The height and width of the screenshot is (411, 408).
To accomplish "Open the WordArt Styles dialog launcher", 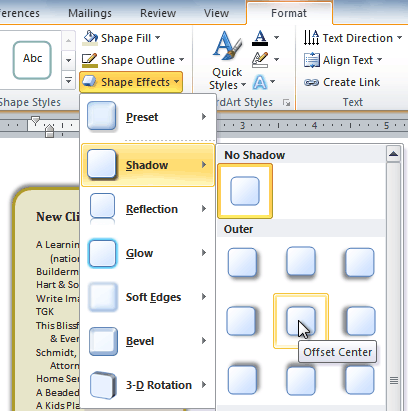I will 286,102.
